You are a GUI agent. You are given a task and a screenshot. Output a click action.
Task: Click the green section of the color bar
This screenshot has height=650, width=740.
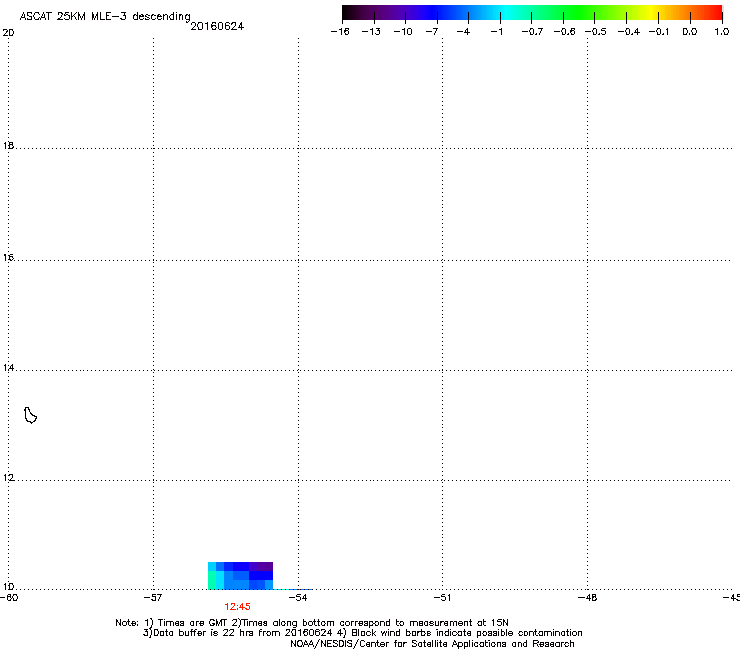tap(580, 12)
